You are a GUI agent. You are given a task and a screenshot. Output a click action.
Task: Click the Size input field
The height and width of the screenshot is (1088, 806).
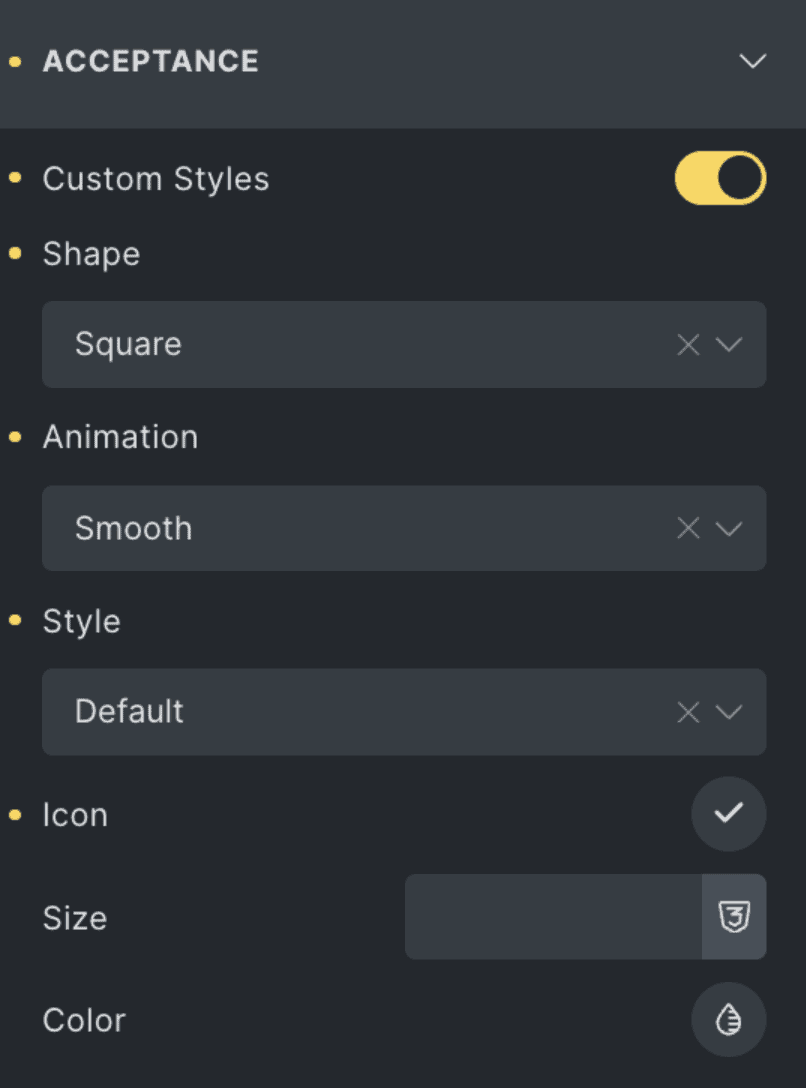coord(553,917)
